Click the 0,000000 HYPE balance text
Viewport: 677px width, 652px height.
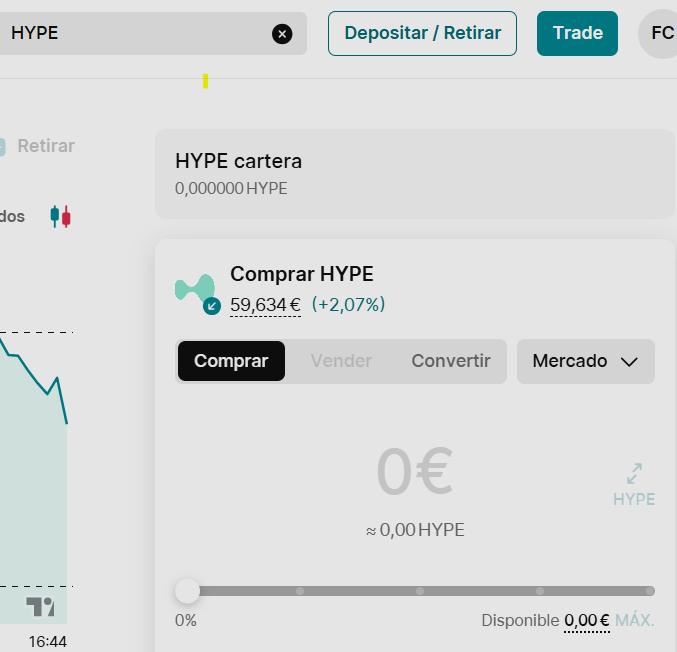pos(231,188)
